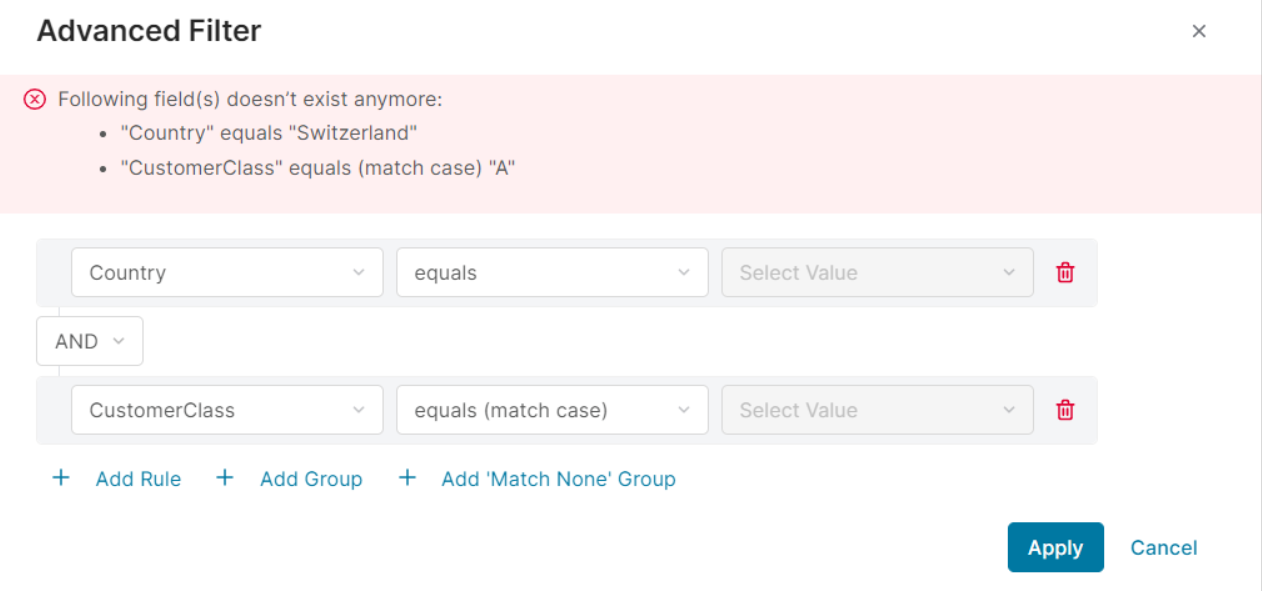Apply the filter

pyautogui.click(x=1055, y=547)
